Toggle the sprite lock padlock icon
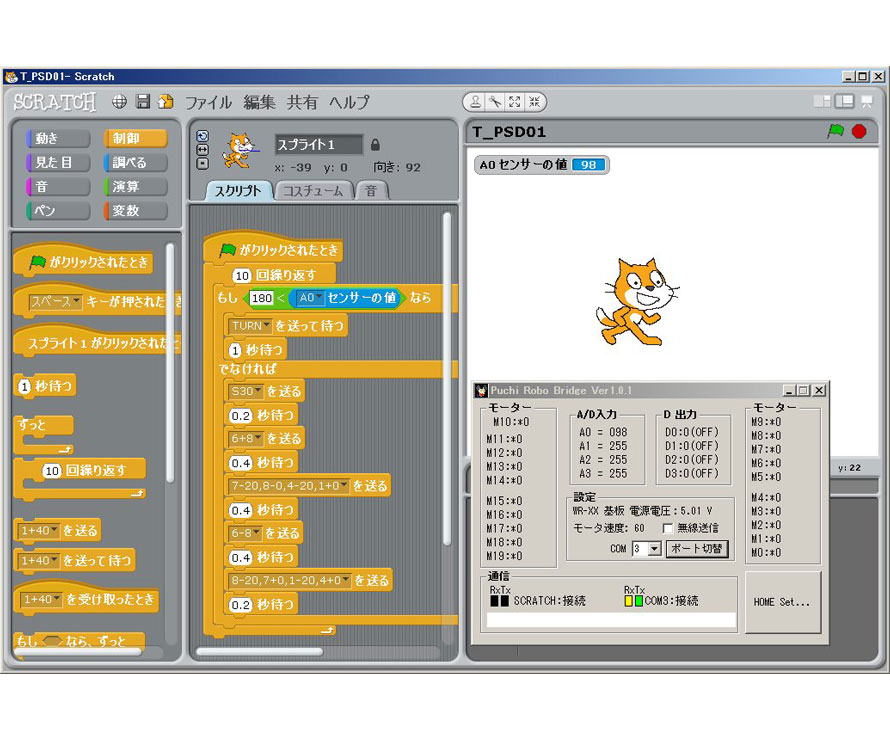The image size is (890, 740). (x=375, y=145)
